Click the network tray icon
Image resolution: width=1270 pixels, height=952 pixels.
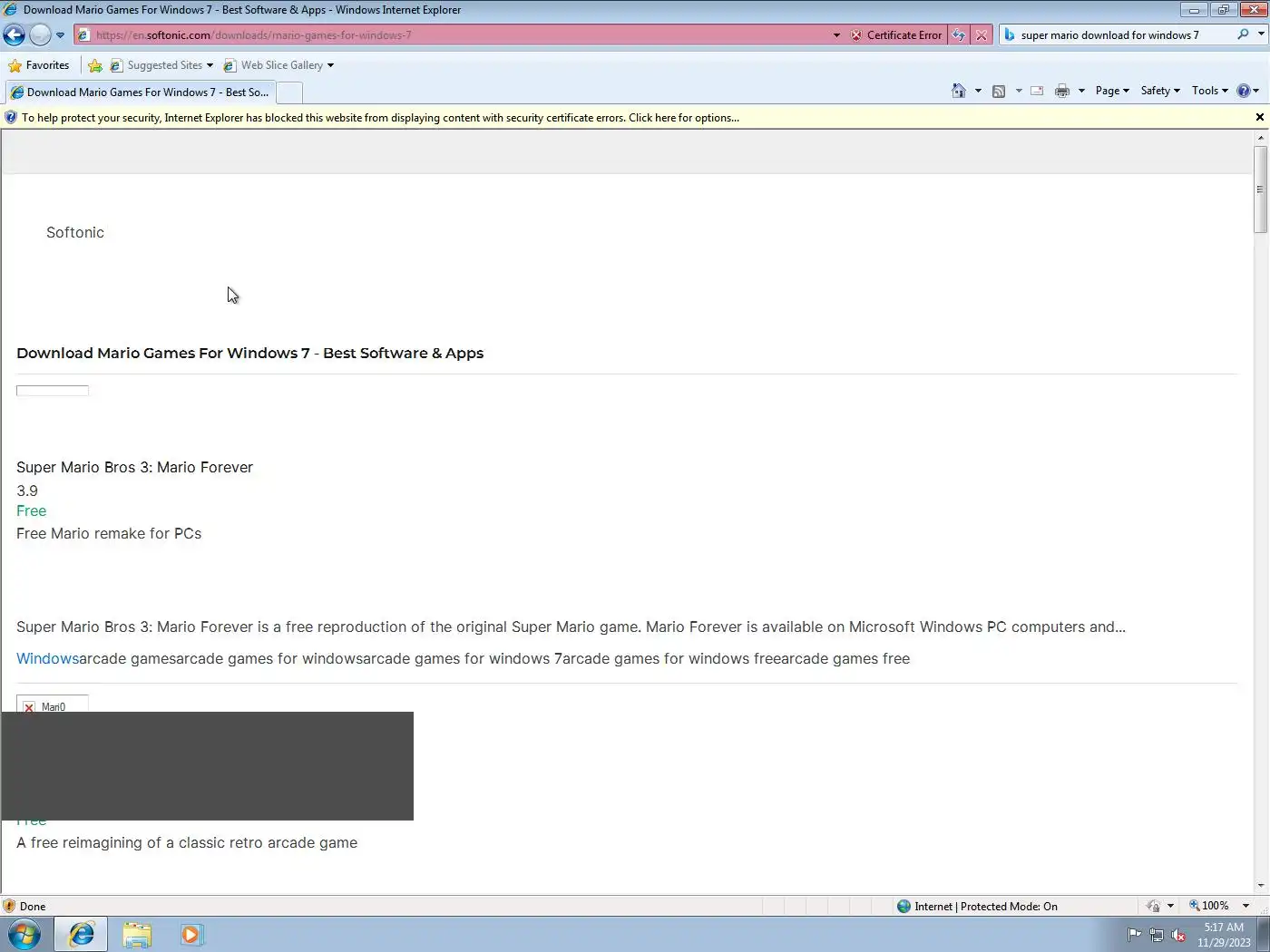[1157, 935]
